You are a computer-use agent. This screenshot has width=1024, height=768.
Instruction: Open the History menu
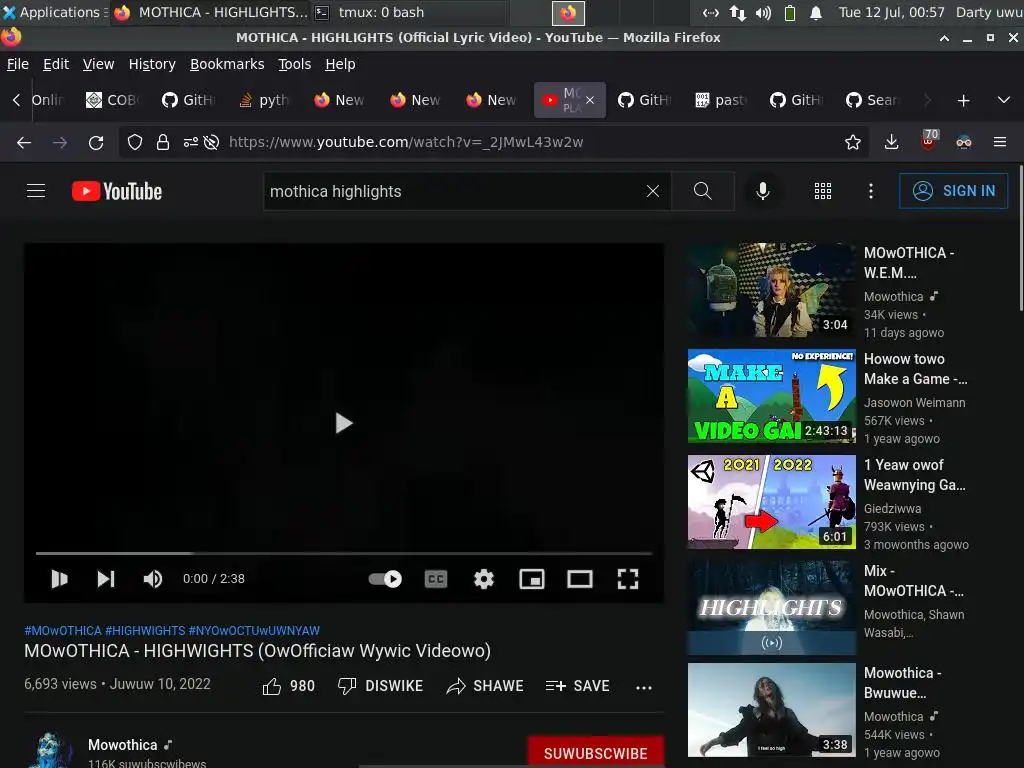click(x=152, y=64)
